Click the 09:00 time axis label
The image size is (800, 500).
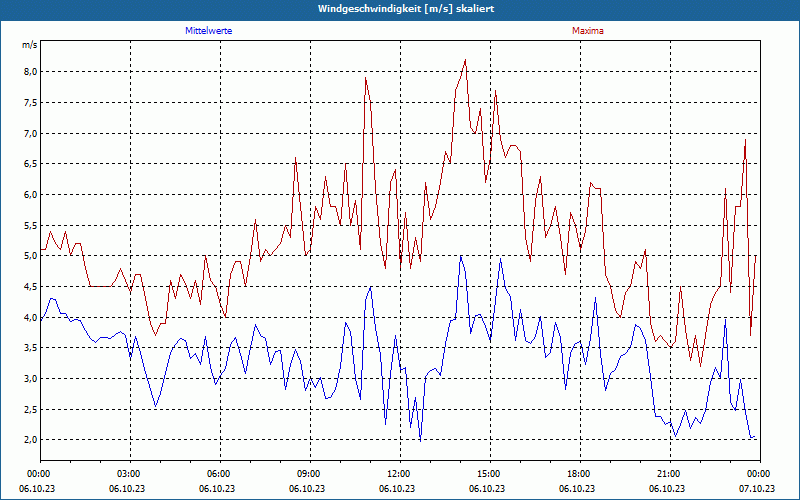pyautogui.click(x=310, y=474)
